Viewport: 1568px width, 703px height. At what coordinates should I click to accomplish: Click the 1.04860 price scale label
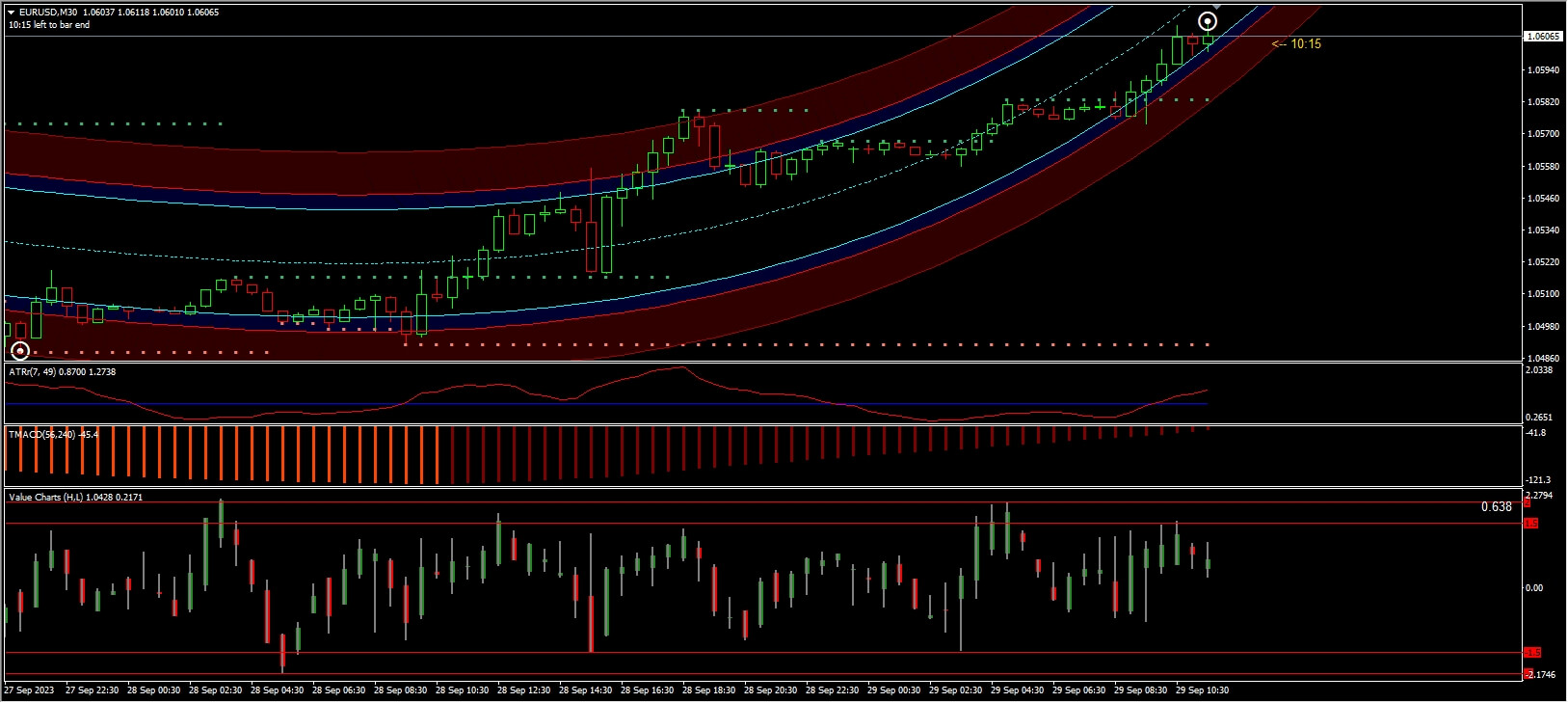[1543, 358]
